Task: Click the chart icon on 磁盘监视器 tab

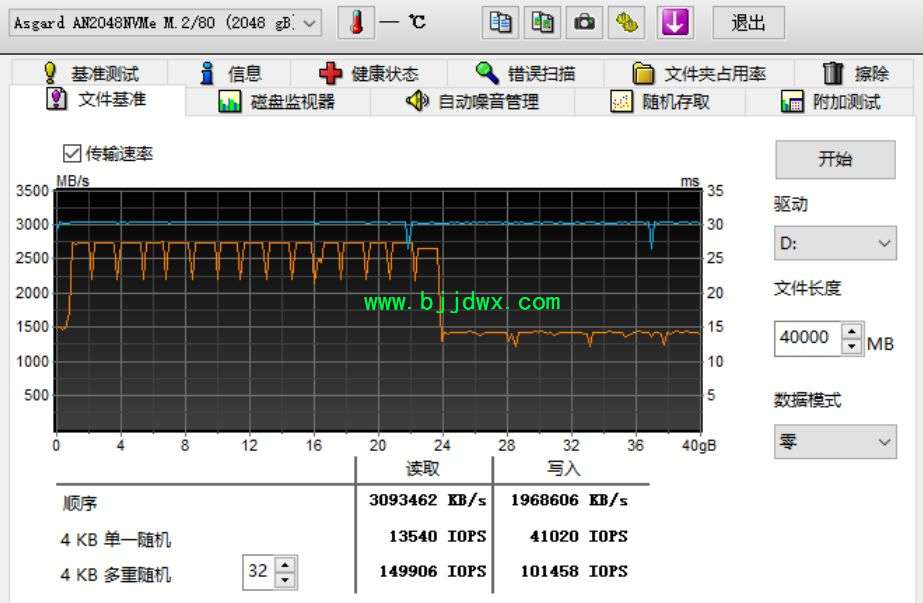Action: click(230, 102)
